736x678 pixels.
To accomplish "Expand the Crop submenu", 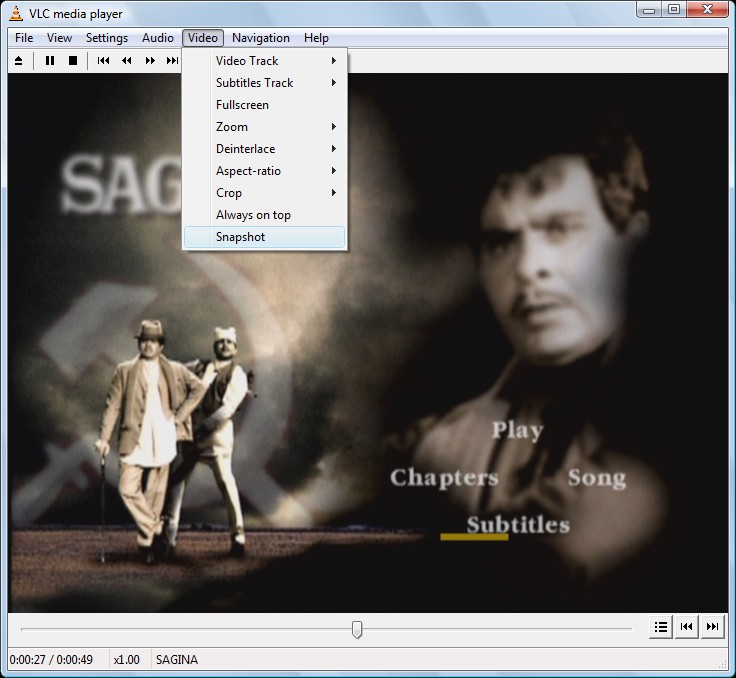I will tap(265, 193).
